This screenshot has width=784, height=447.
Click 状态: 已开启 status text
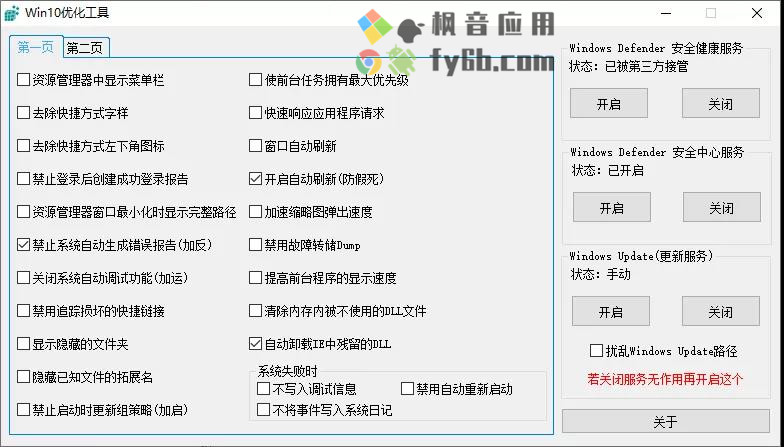[x=608, y=170]
